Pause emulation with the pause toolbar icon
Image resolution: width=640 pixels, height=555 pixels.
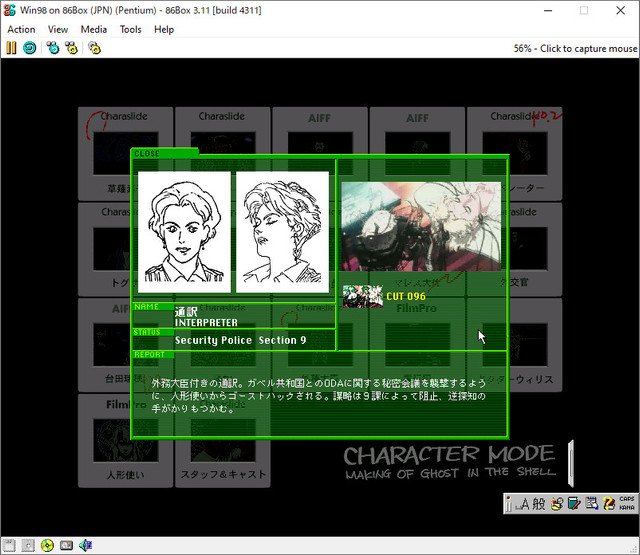coord(11,48)
